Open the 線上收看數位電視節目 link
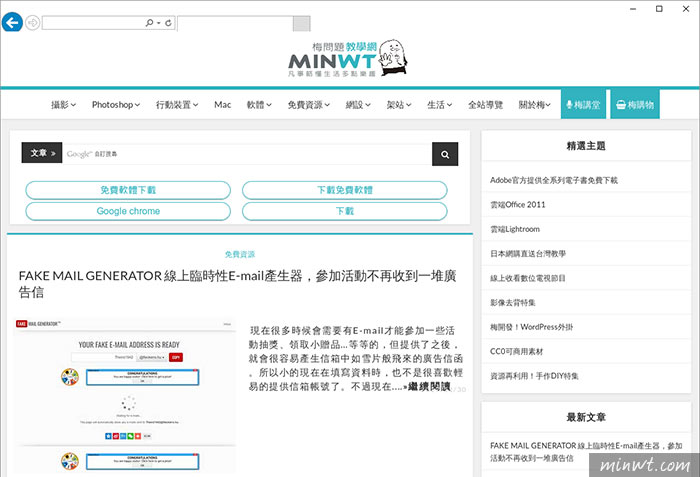The image size is (700, 477). tap(528, 278)
